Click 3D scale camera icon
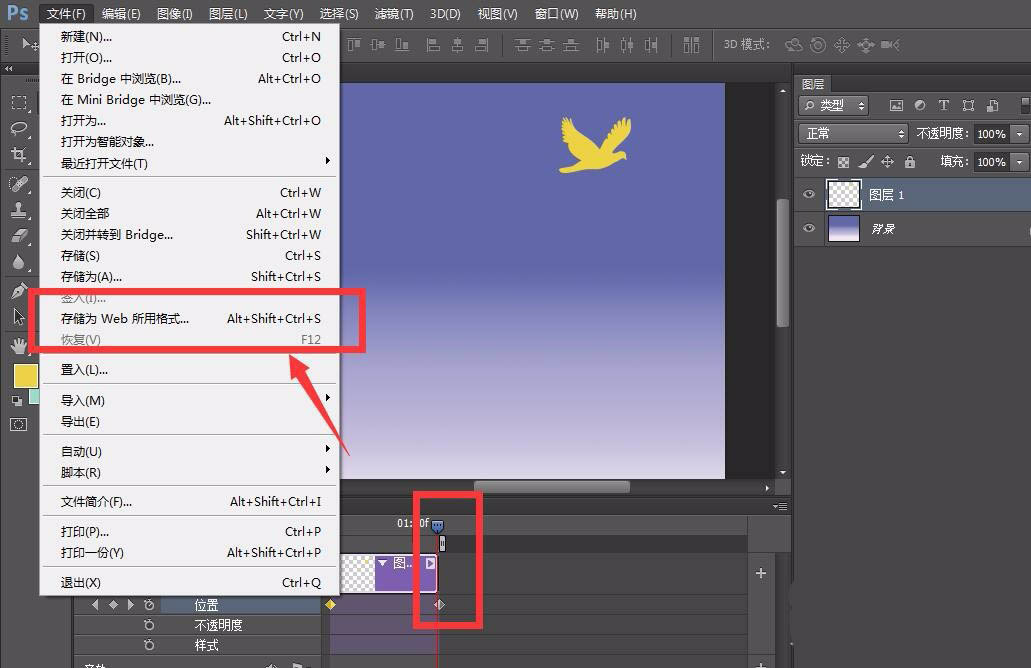This screenshot has height=668, width=1031. coord(890,45)
